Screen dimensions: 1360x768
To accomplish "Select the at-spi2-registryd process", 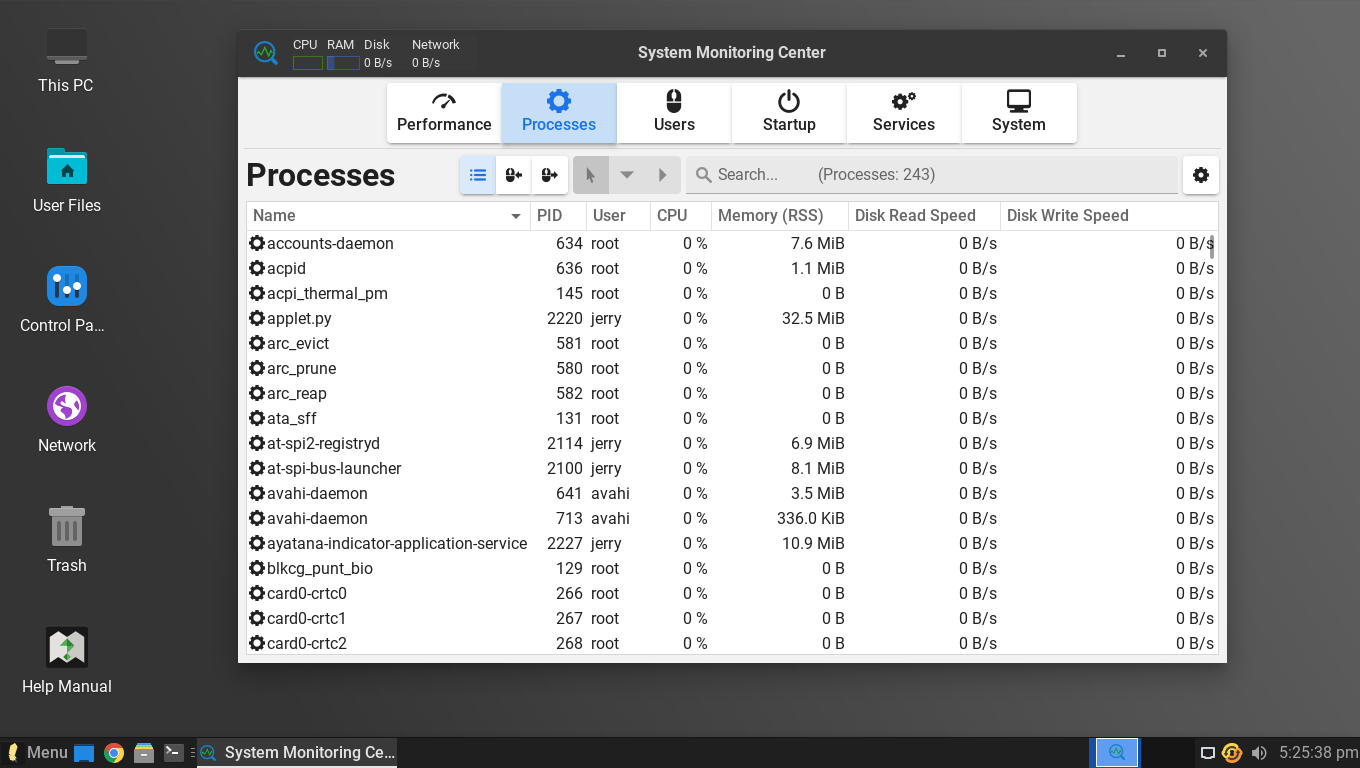I will pos(732,443).
